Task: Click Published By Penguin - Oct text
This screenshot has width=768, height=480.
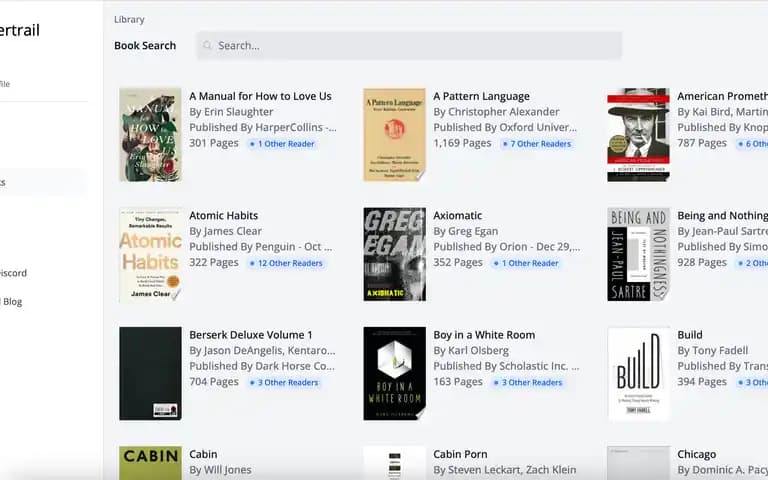Action: (261, 247)
